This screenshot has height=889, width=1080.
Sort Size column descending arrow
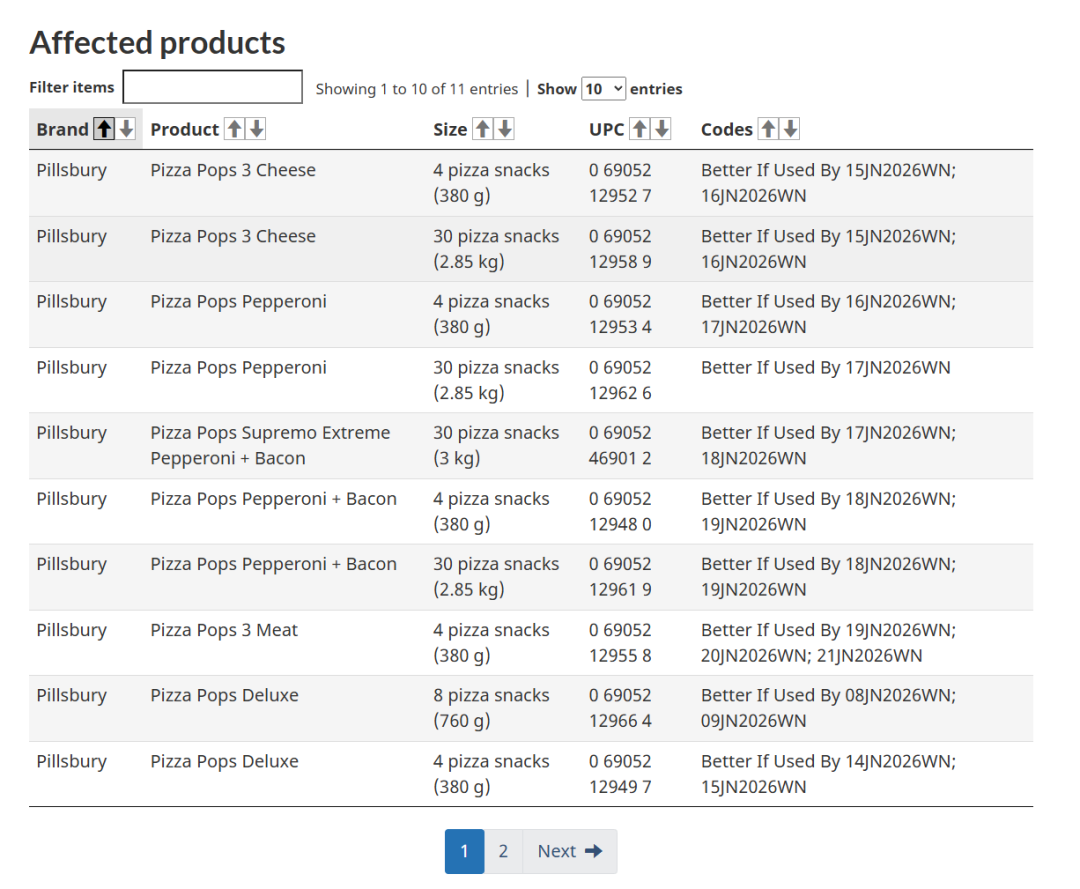[505, 129]
